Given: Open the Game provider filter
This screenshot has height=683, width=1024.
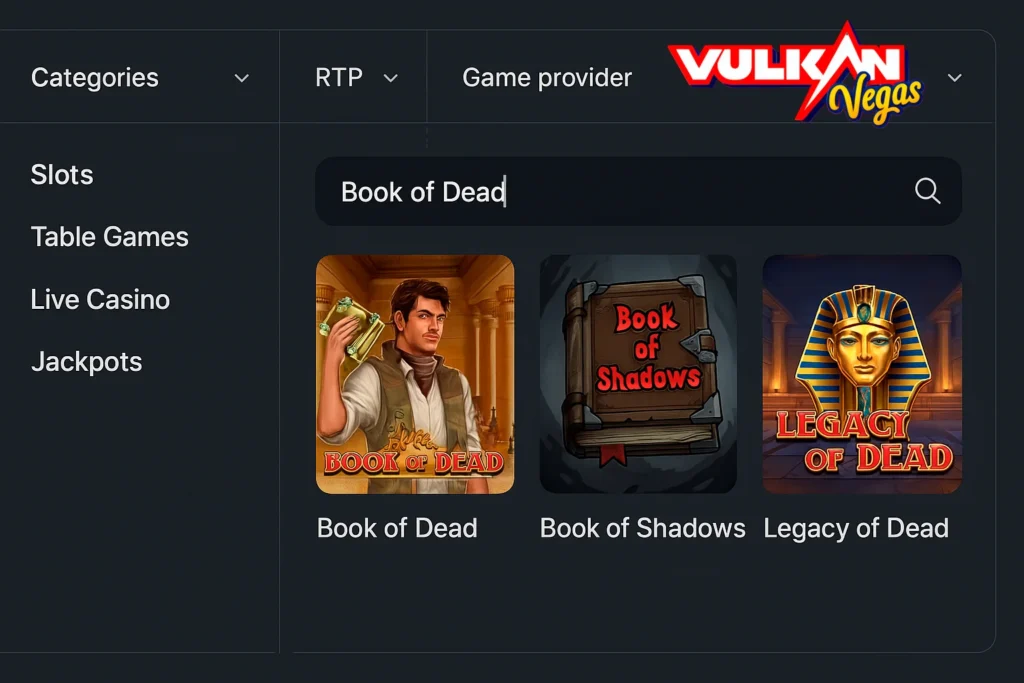Looking at the screenshot, I should [x=547, y=78].
